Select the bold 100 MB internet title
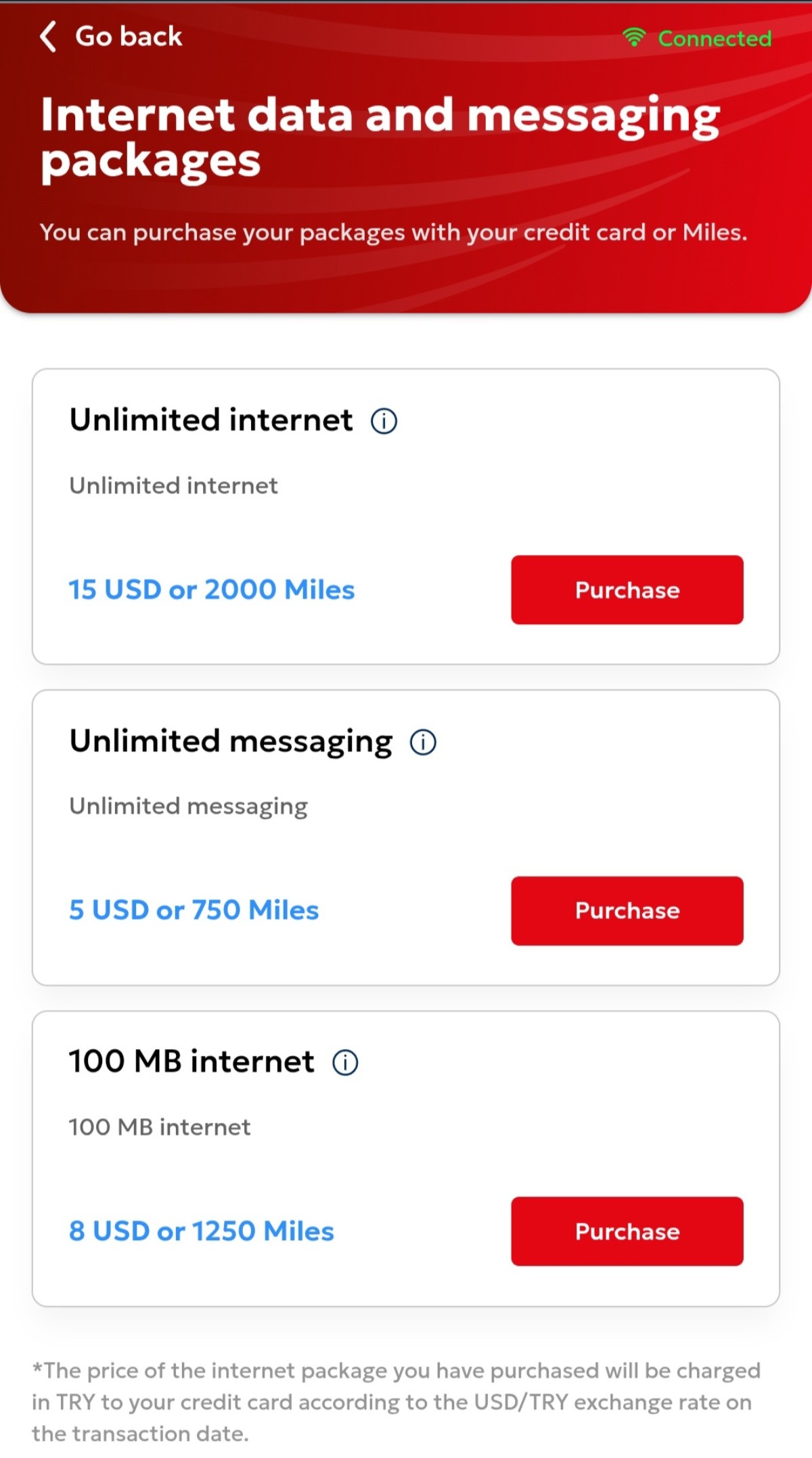 [191, 1061]
